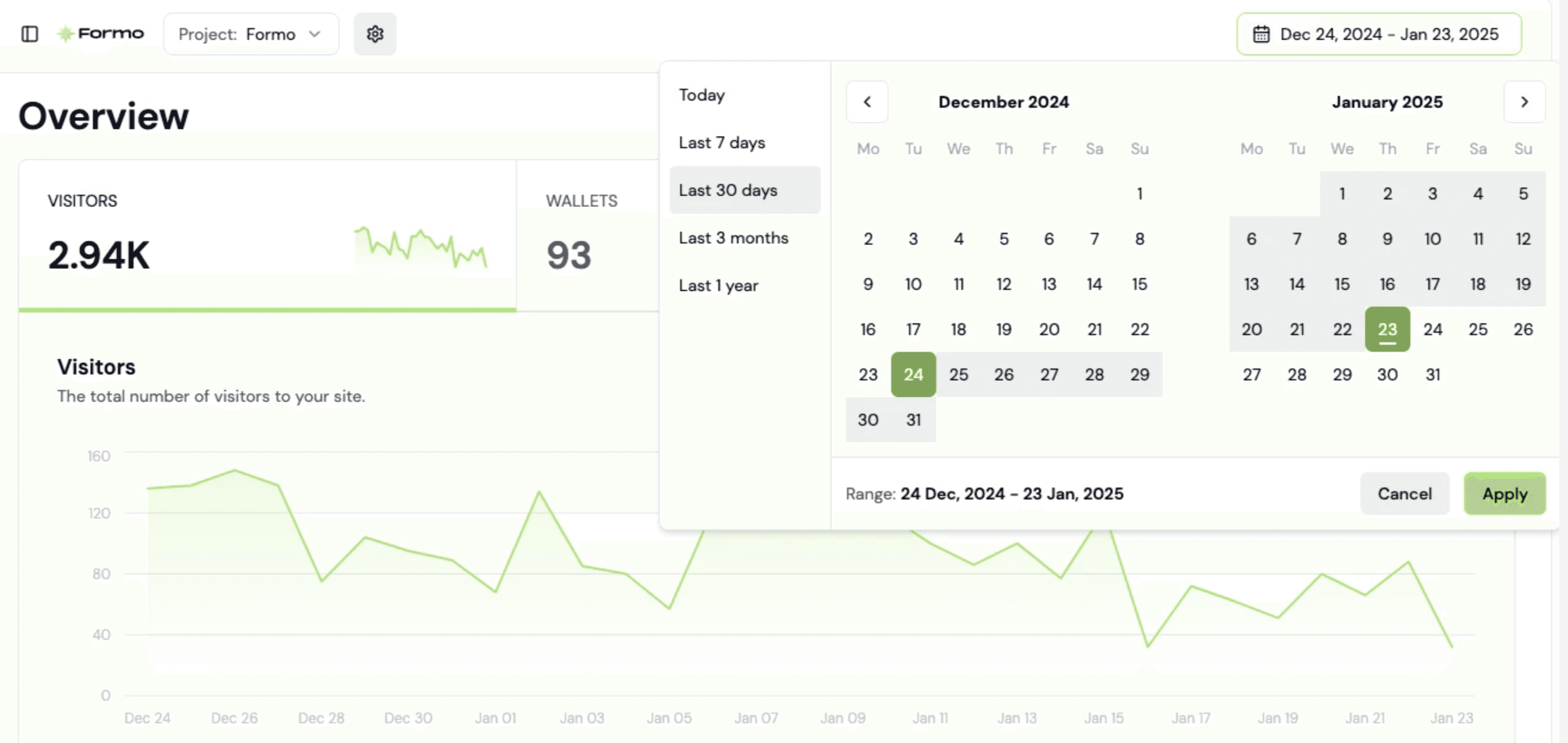1568x743 pixels.
Task: Go to previous month with left chevron
Action: tap(867, 102)
